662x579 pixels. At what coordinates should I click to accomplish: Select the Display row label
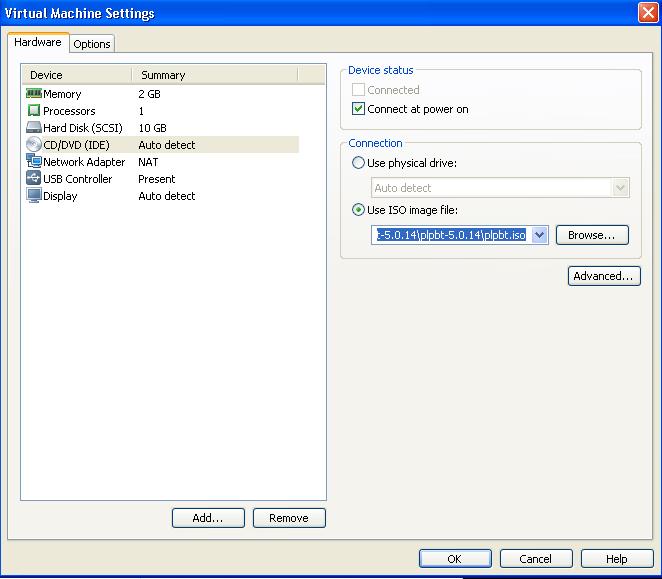60,196
